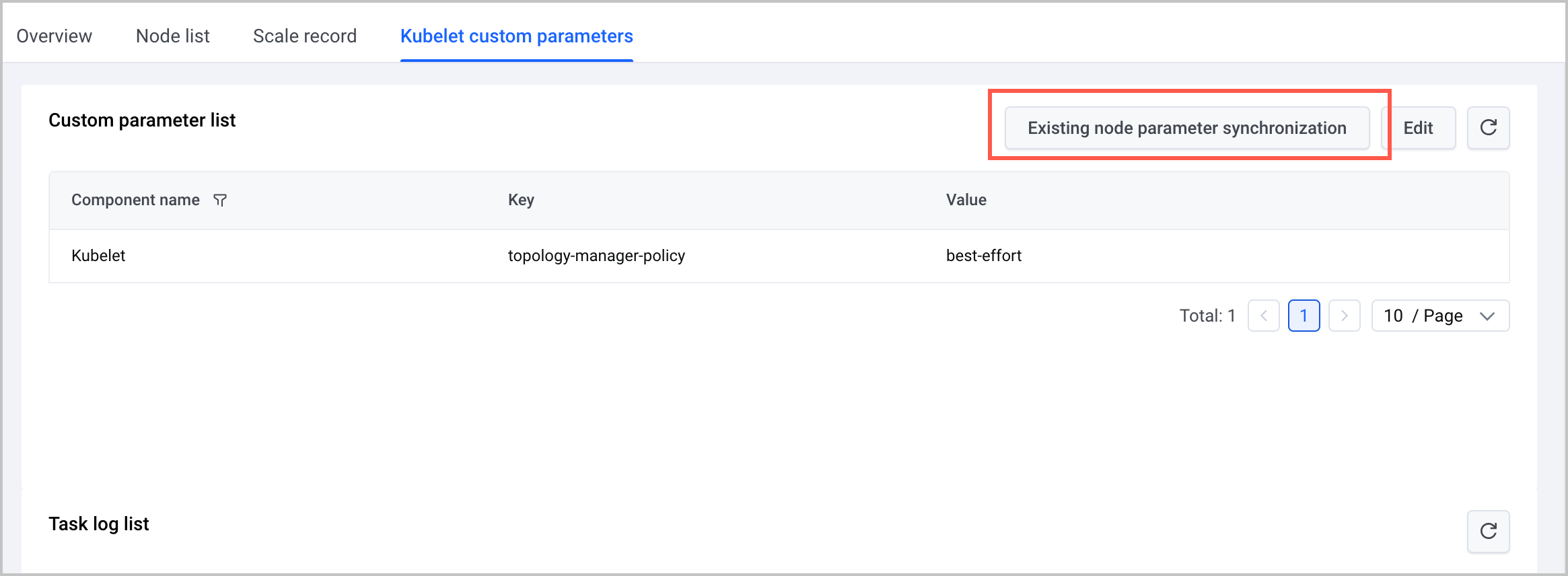This screenshot has height=576, width=1568.
Task: Open the Scale record tab
Action: pos(305,36)
